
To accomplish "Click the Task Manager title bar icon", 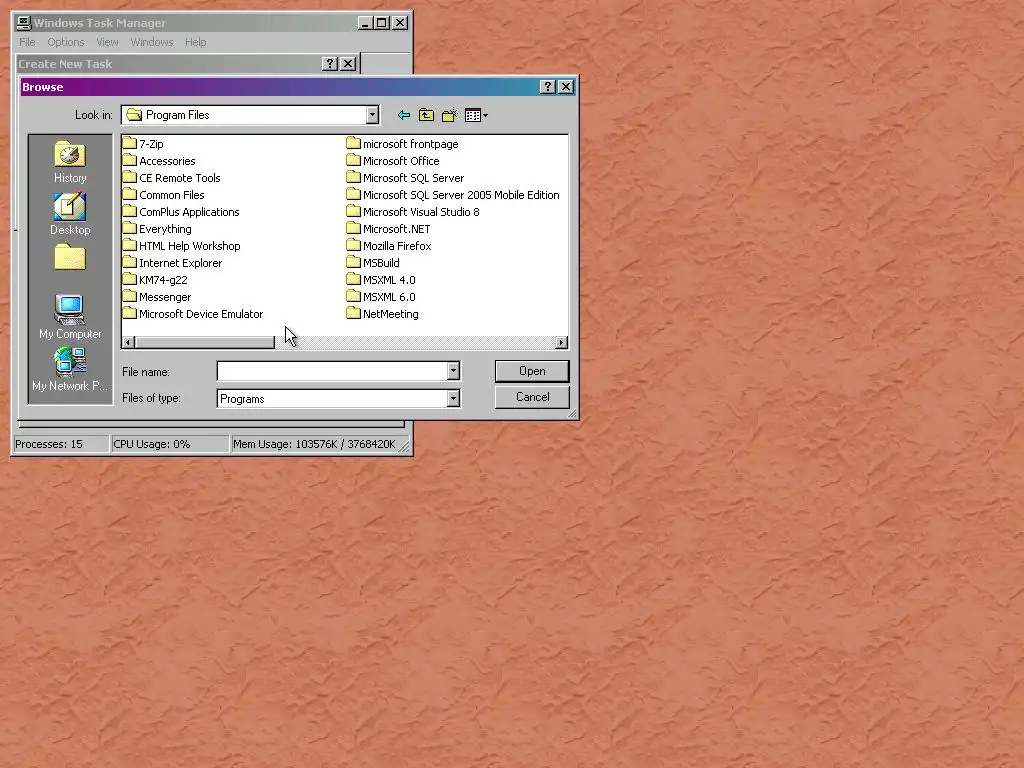I will 24,23.
